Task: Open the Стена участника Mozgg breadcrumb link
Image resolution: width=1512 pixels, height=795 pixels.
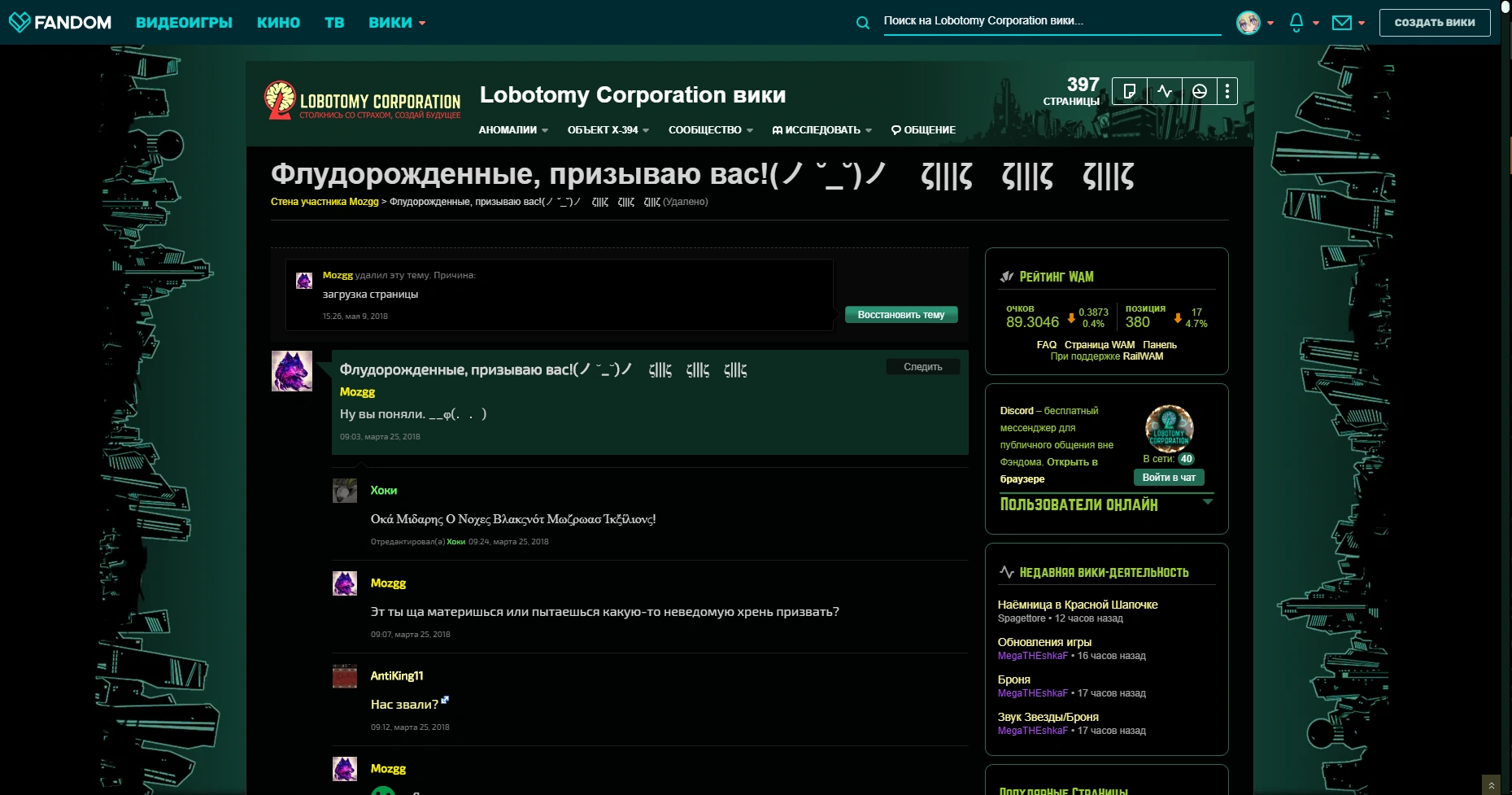Action: tap(325, 202)
